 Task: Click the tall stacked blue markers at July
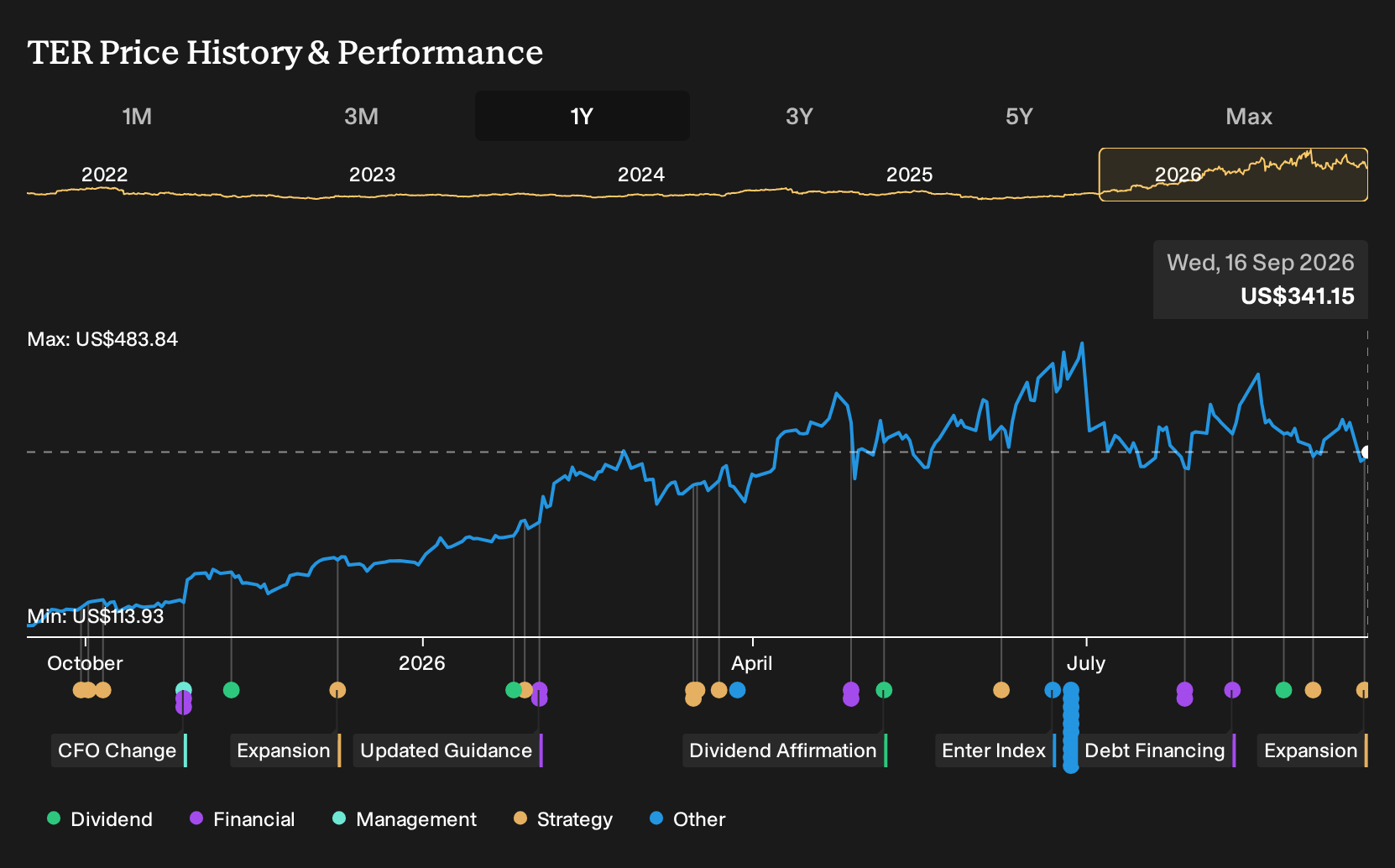(x=1071, y=727)
